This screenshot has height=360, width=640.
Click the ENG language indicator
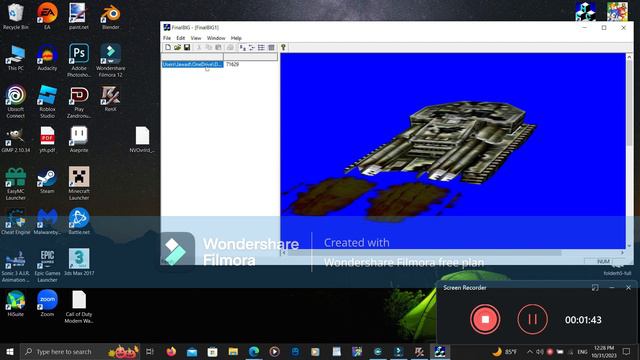[x=582, y=351]
